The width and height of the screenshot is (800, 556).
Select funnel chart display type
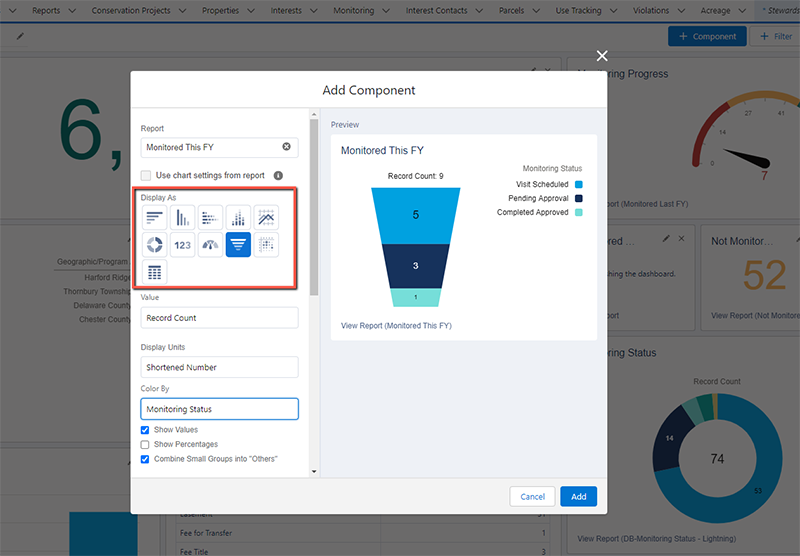click(x=238, y=245)
